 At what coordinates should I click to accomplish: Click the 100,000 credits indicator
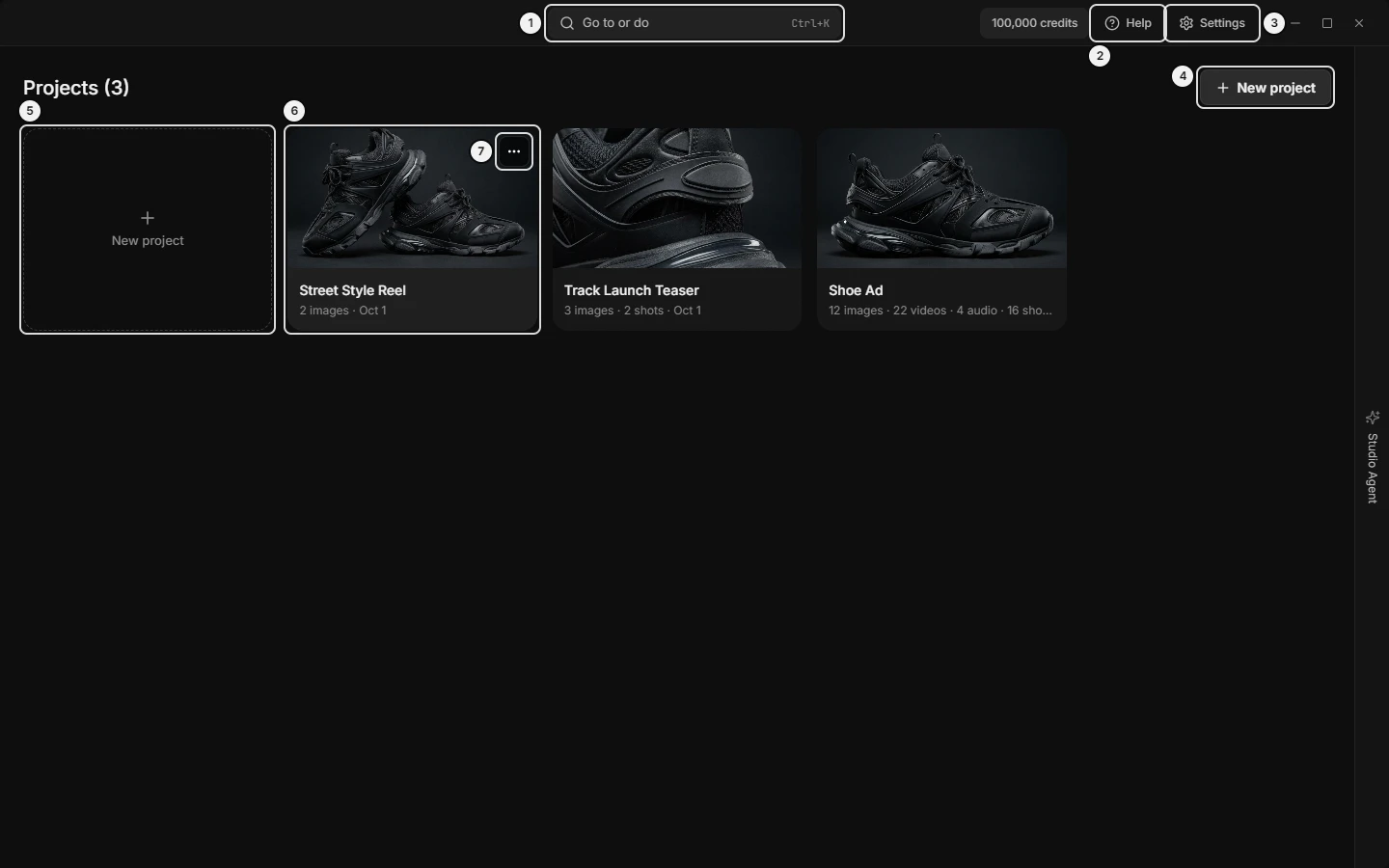click(x=1034, y=23)
